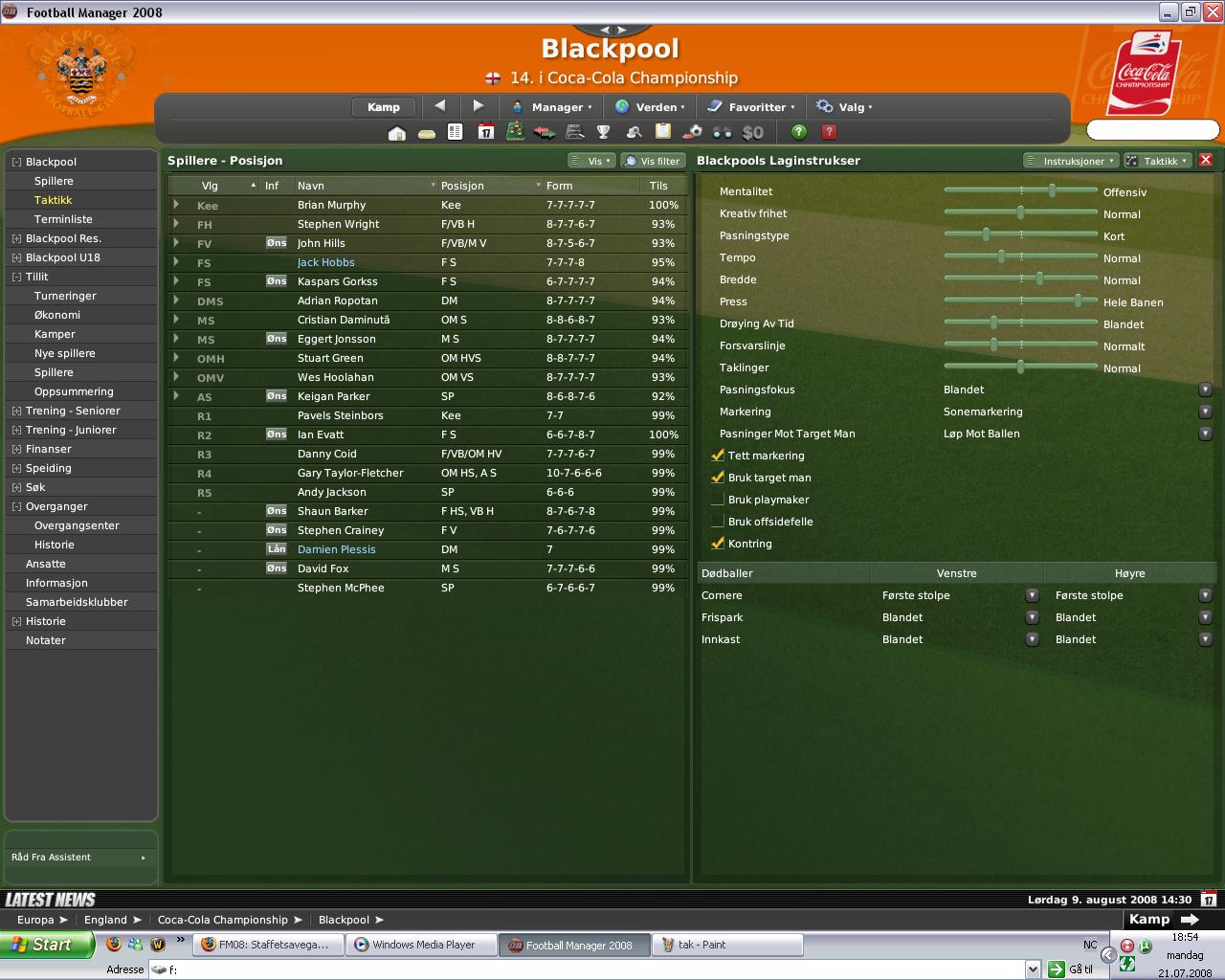Expand Brian Murphy's row arrow
This screenshot has width=1225, height=980.
(x=176, y=205)
